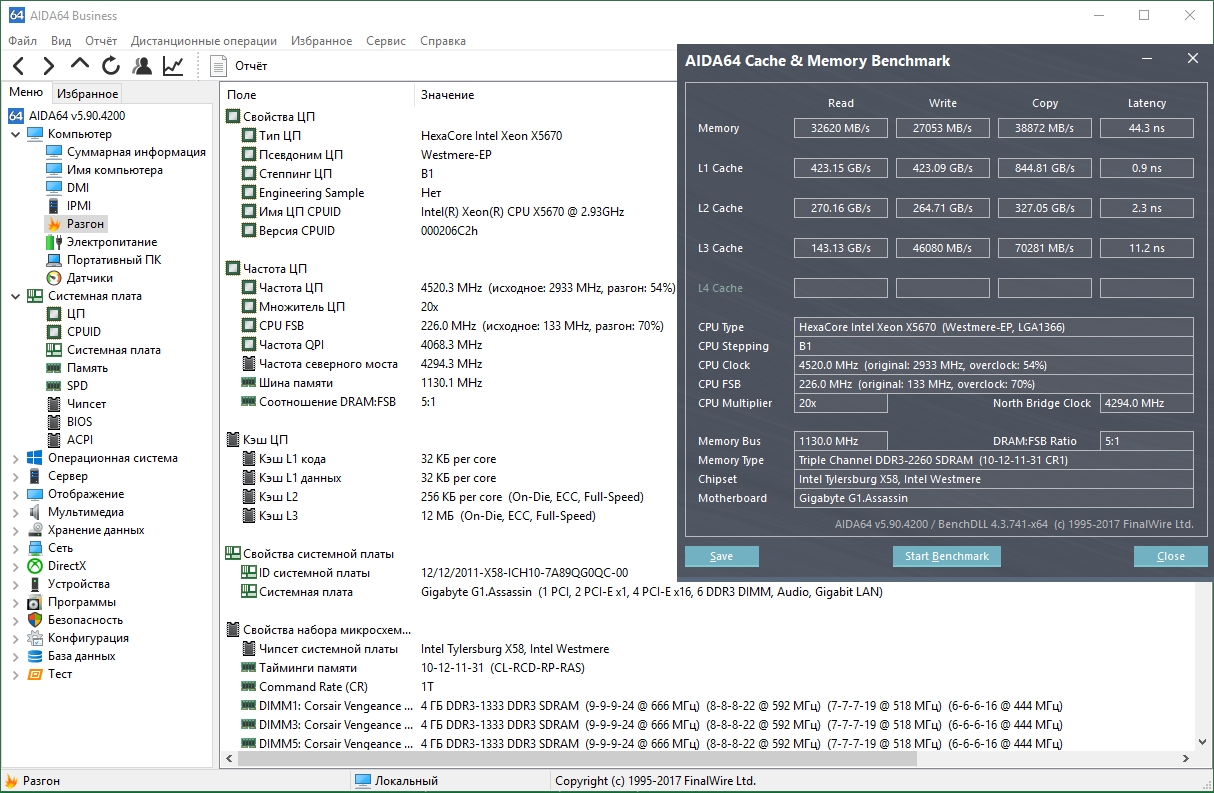Open the Файл menu
Screen dimensions: 1214x793
pyautogui.click(x=22, y=41)
